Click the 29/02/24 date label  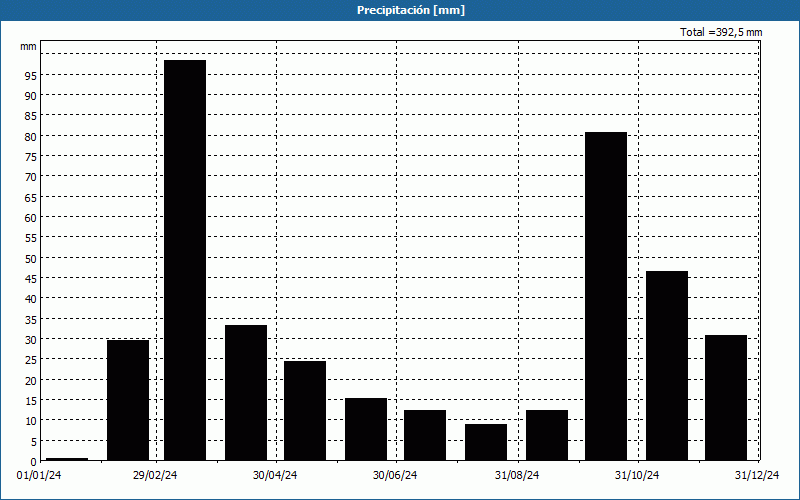point(155,476)
